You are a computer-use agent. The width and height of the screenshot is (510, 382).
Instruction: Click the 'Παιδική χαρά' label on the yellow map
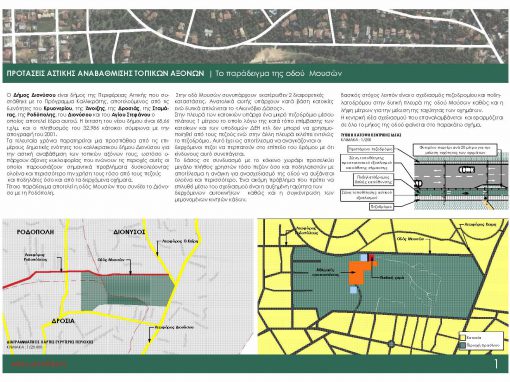[391, 277]
